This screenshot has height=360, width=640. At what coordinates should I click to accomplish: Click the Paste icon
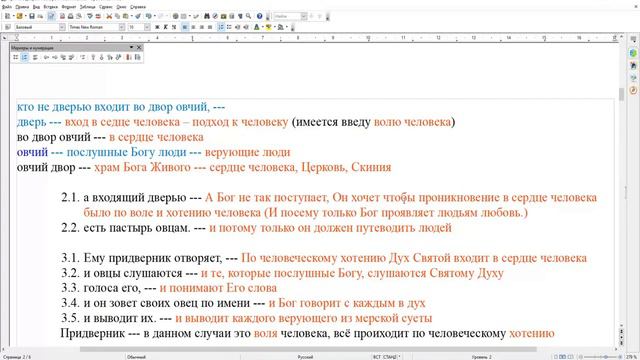coord(125,16)
